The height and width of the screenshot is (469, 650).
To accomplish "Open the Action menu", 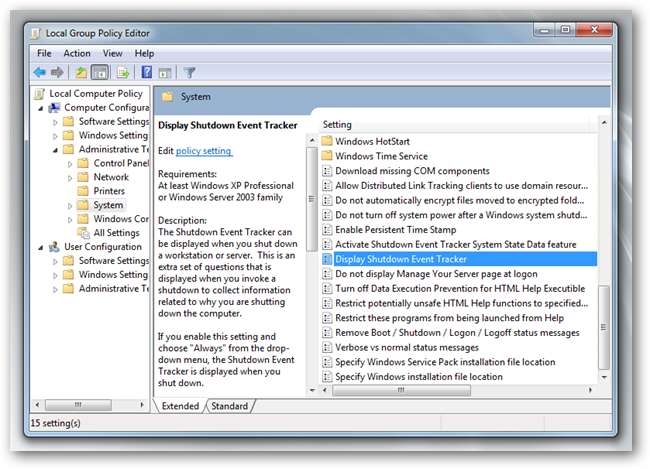I will click(x=77, y=53).
